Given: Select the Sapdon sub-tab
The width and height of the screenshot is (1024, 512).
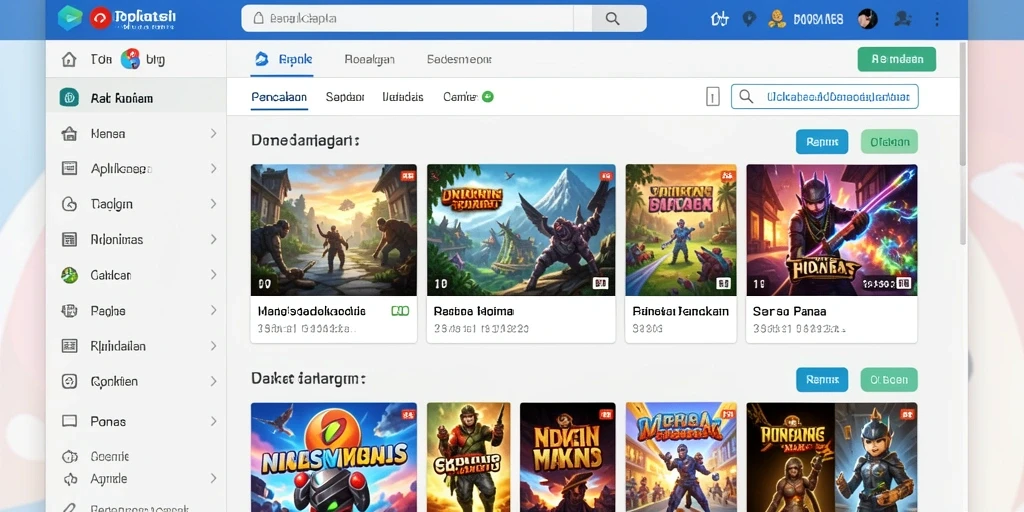Looking at the screenshot, I should click(x=345, y=97).
